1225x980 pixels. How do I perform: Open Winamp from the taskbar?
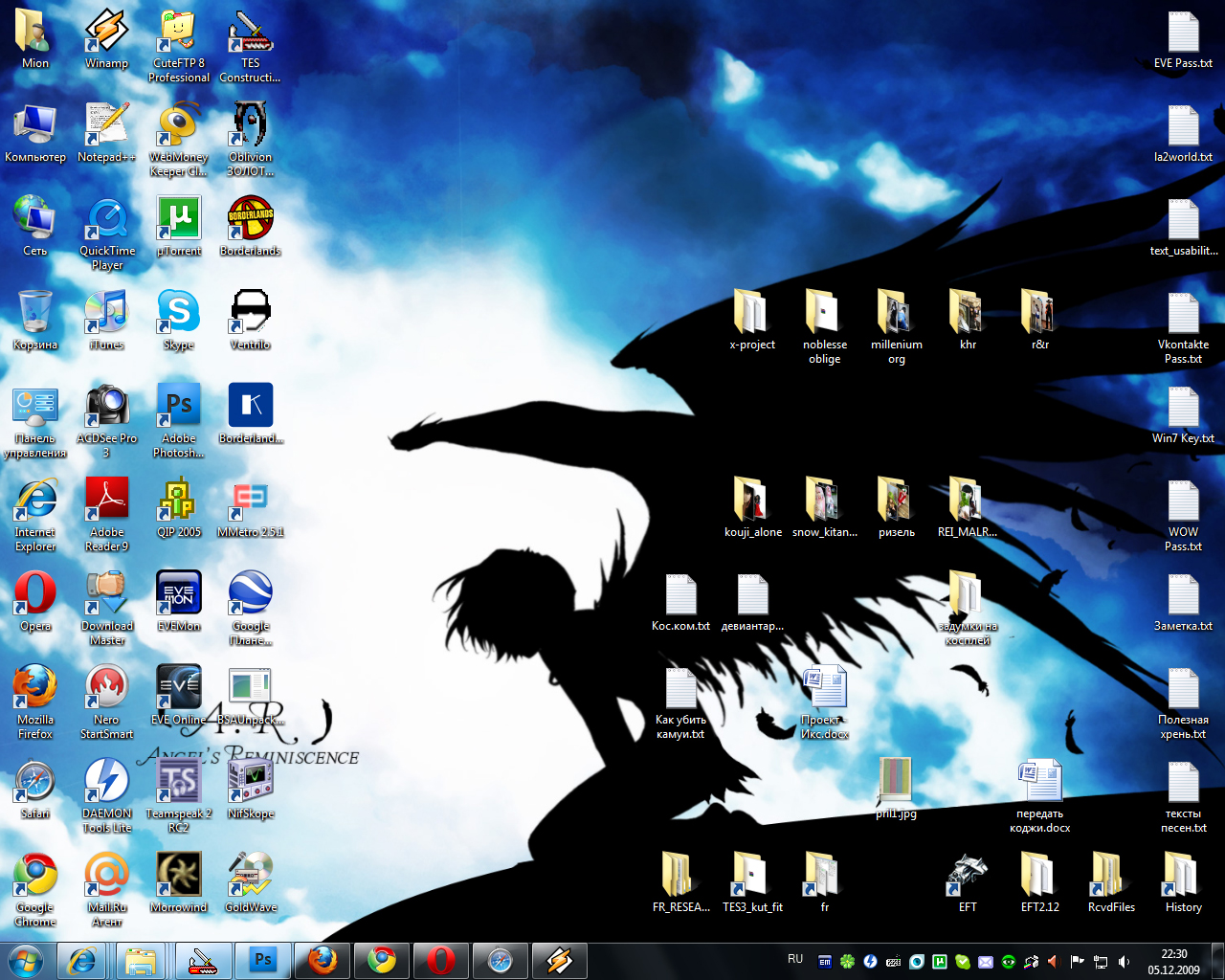pos(560,960)
